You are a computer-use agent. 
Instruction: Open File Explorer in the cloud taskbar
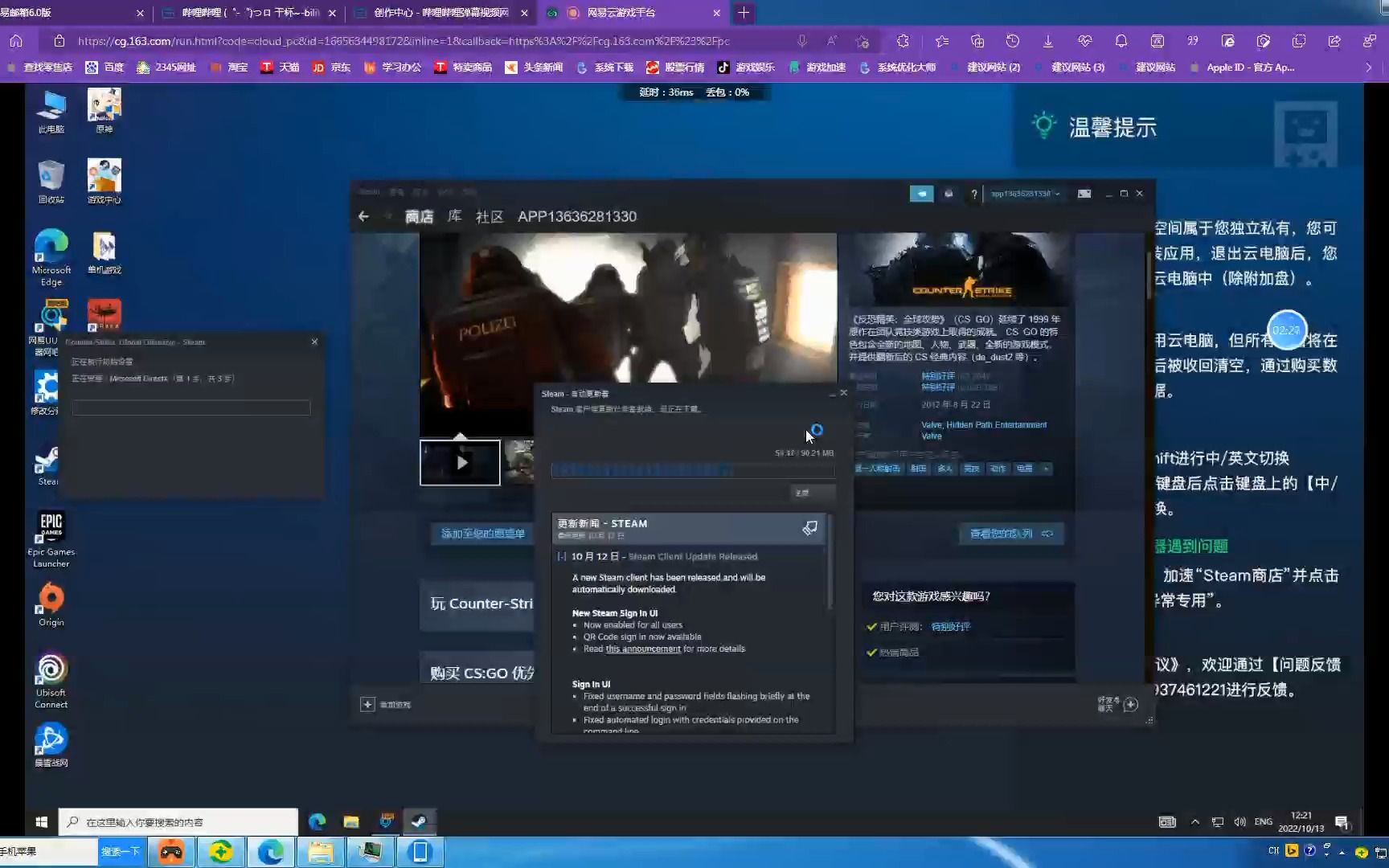[351, 821]
